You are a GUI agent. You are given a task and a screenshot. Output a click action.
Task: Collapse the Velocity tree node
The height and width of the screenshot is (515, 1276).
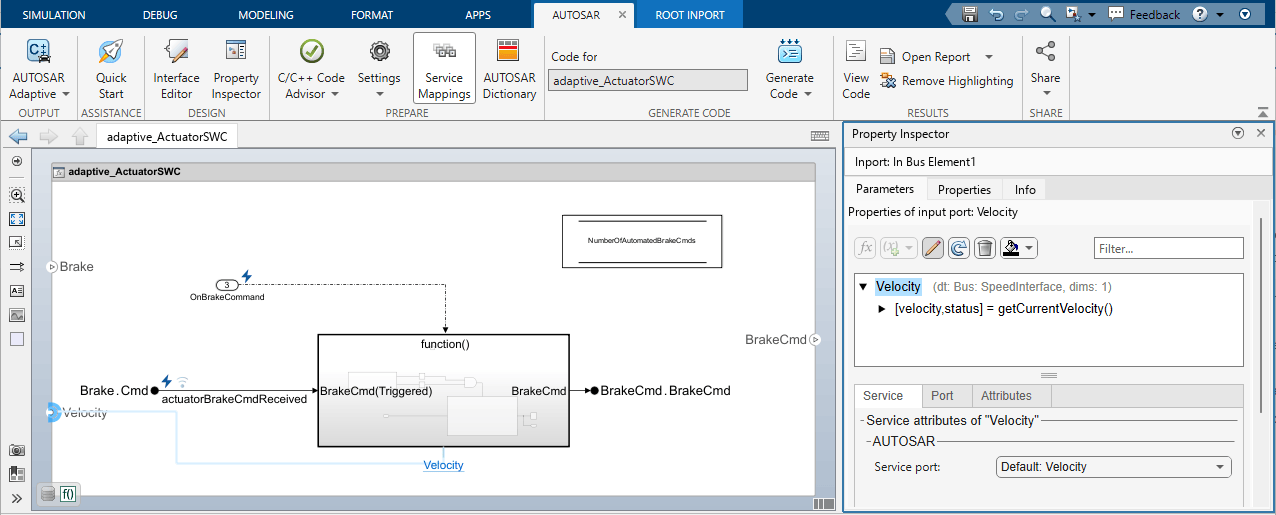click(x=863, y=287)
